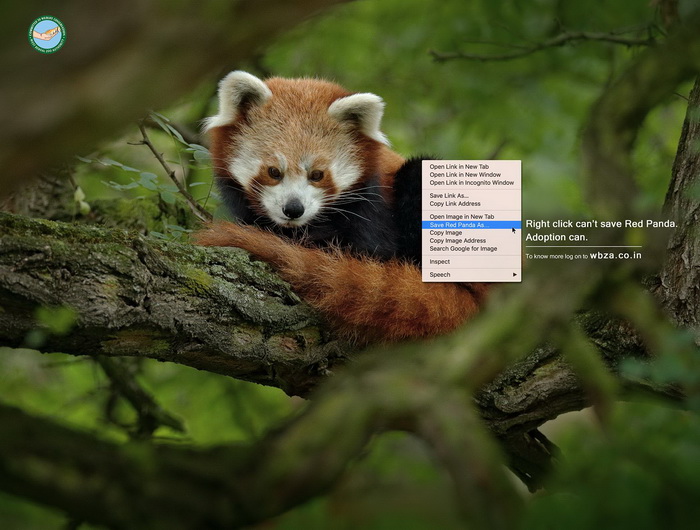This screenshot has width=700, height=530.
Task: Click the 'To know more log on to' text
Action: tap(556, 257)
